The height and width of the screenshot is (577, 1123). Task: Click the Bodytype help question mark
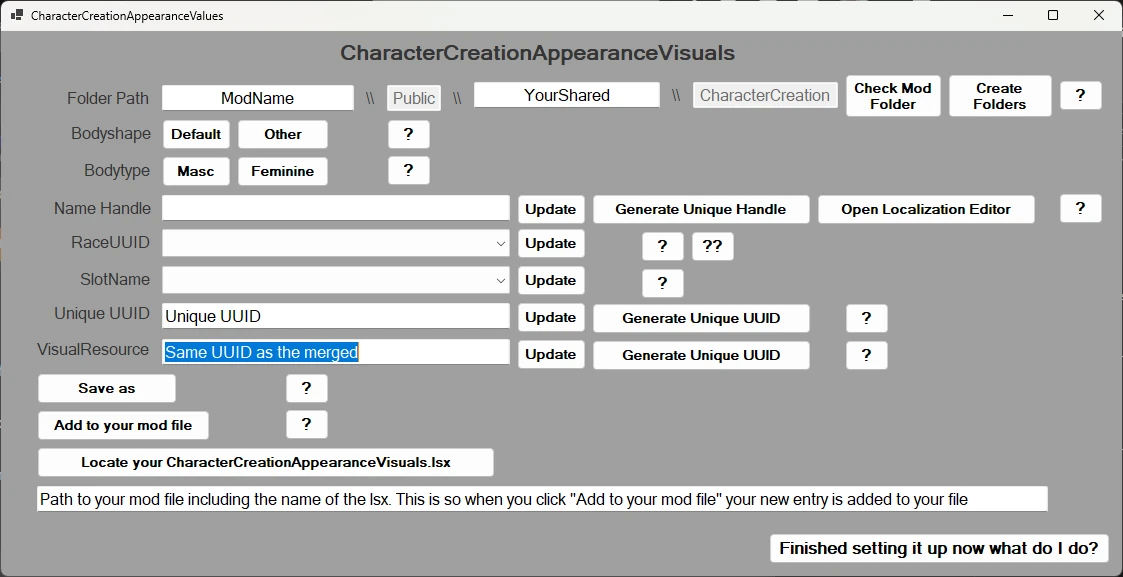point(408,171)
